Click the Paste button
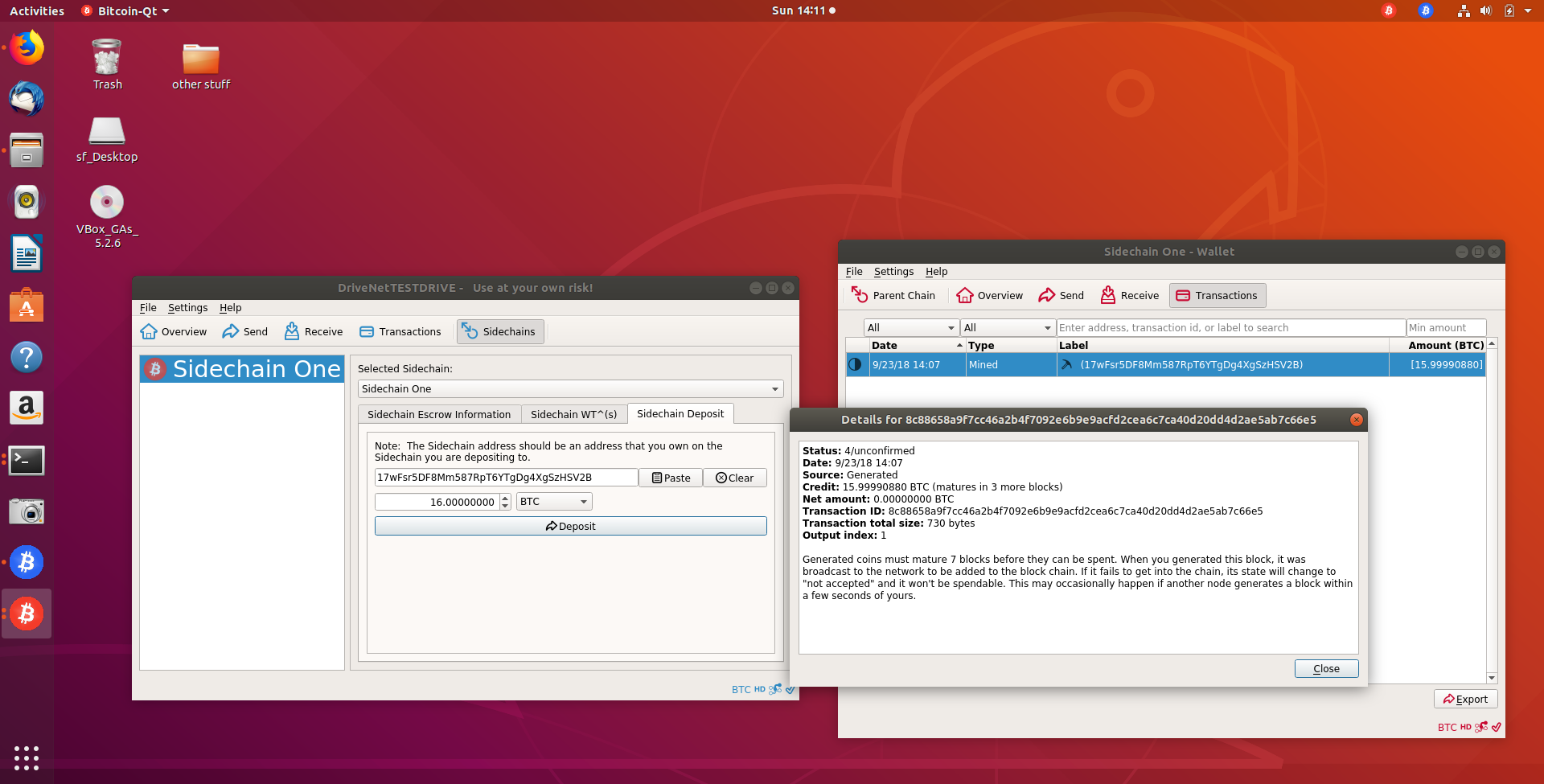Screen dimensions: 1544x784 671,478
